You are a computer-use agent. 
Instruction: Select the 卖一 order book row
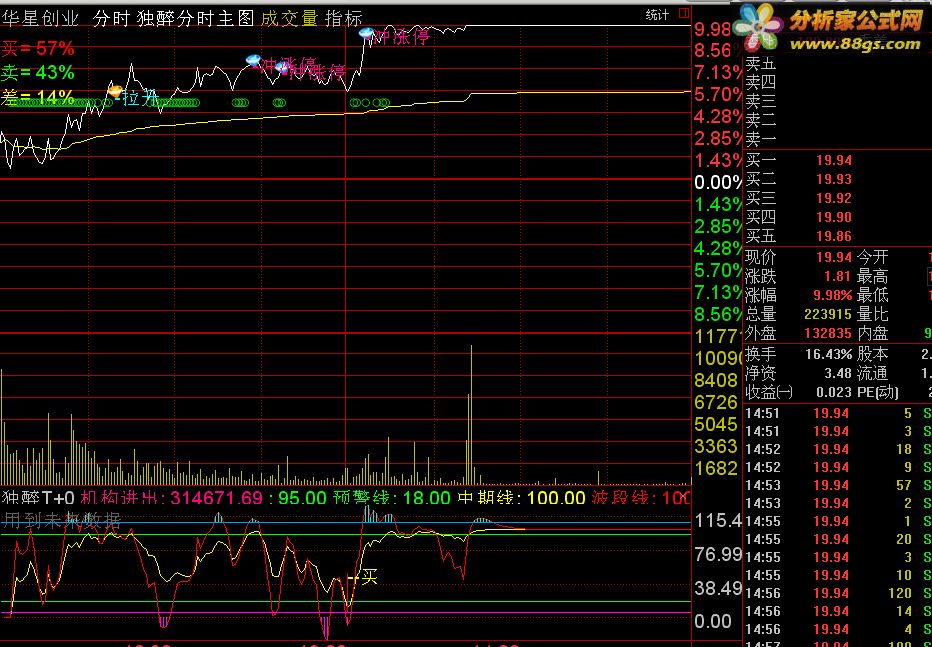point(837,139)
